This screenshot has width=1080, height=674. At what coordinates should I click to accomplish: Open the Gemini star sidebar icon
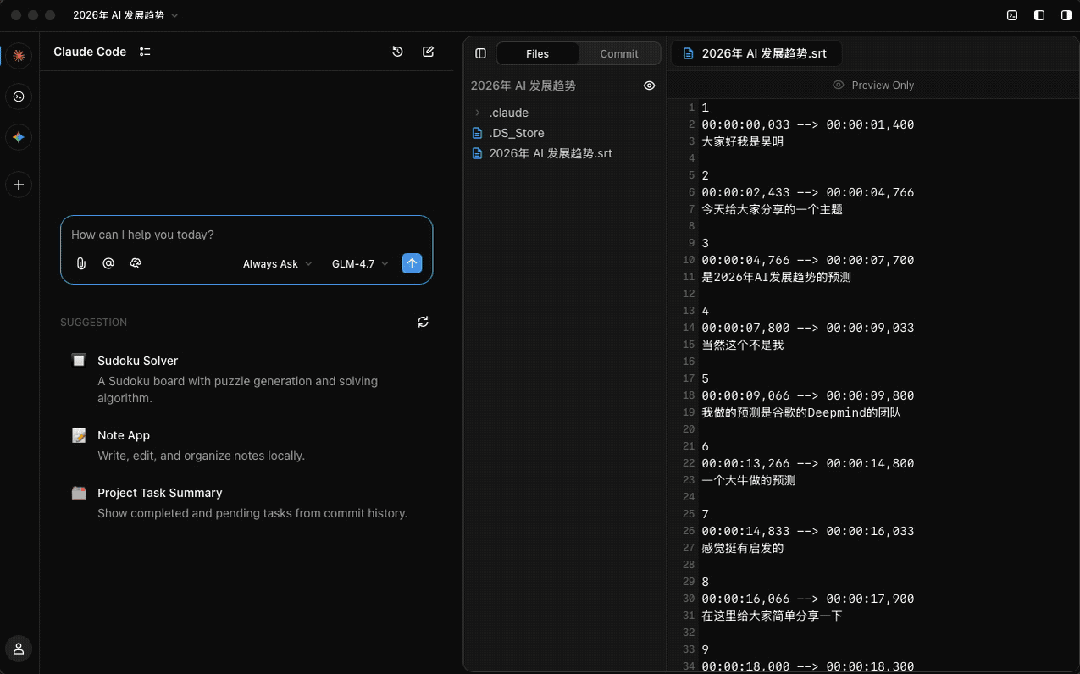click(x=19, y=137)
